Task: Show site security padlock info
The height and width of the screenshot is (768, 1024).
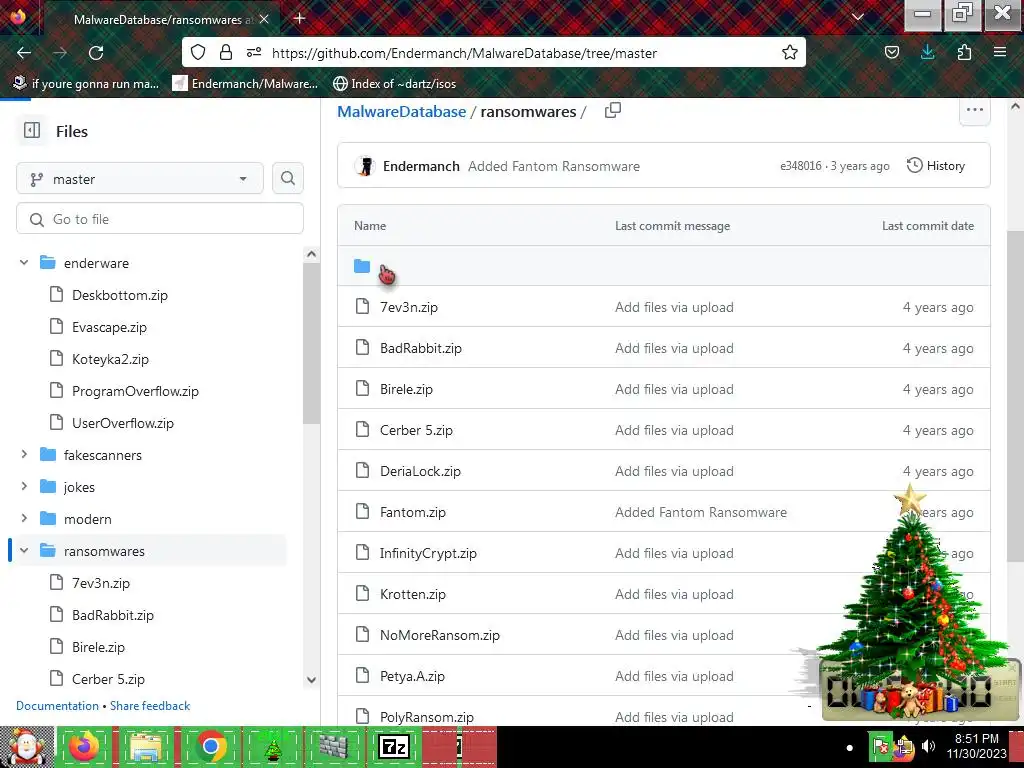Action: (226, 53)
